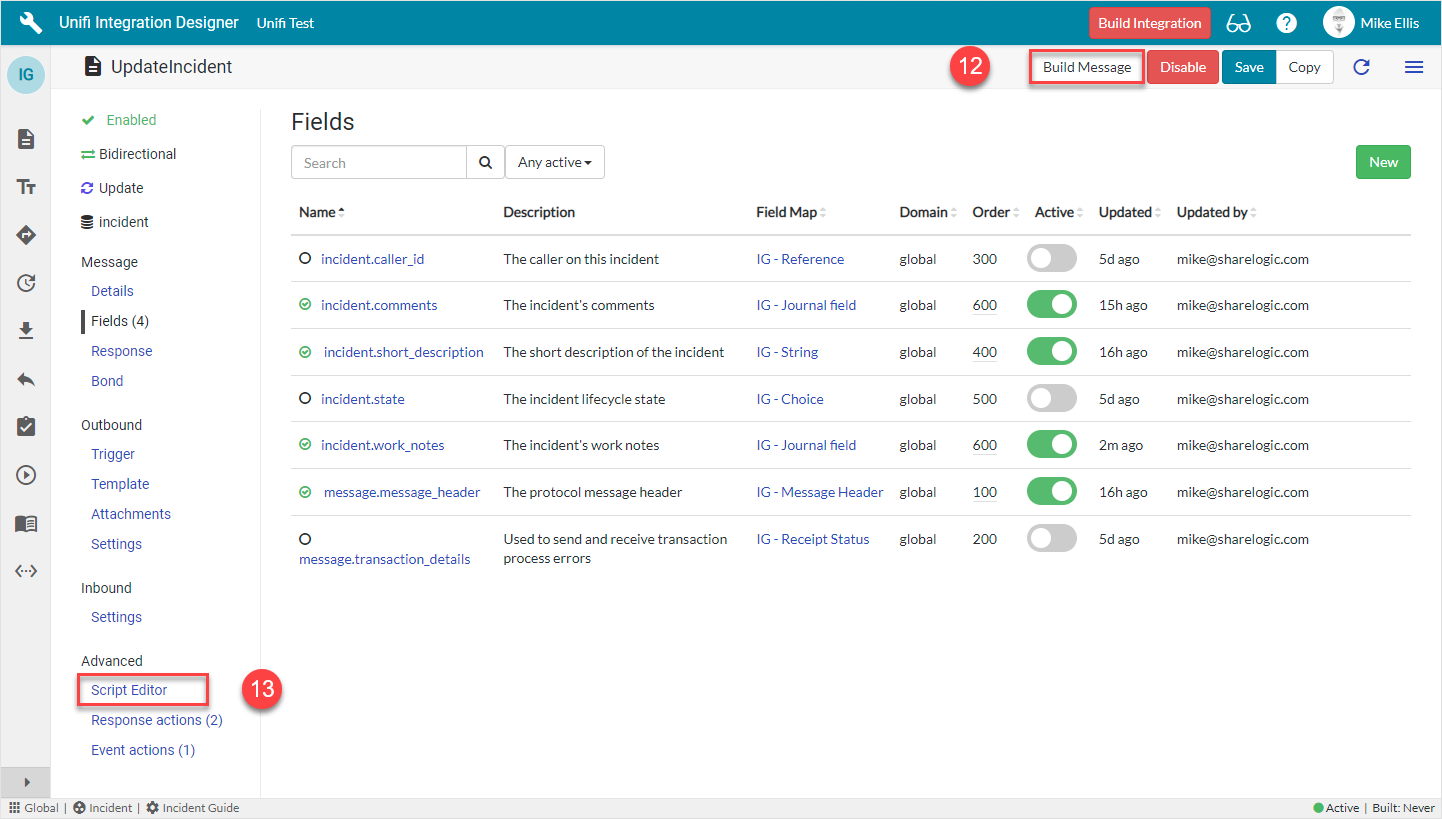Expand the left sidebar with bottom arrow
The width and height of the screenshot is (1442, 819).
(26, 782)
